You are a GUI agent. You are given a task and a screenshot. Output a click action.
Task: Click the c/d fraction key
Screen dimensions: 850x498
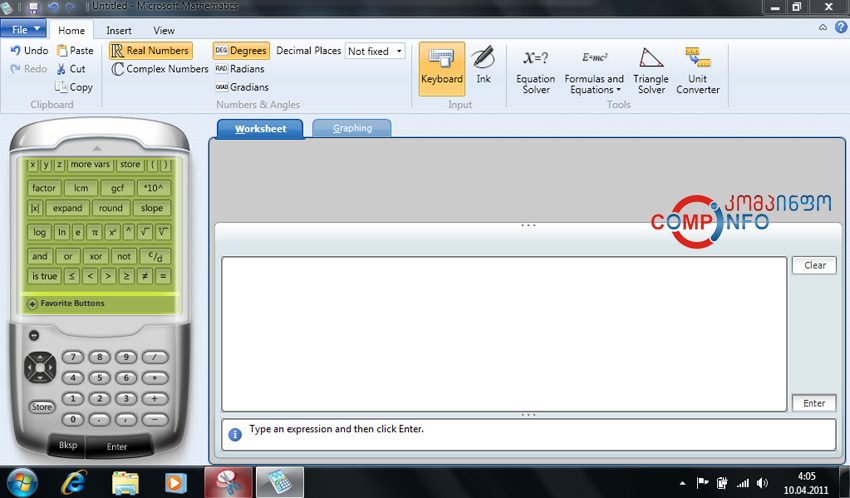155,256
